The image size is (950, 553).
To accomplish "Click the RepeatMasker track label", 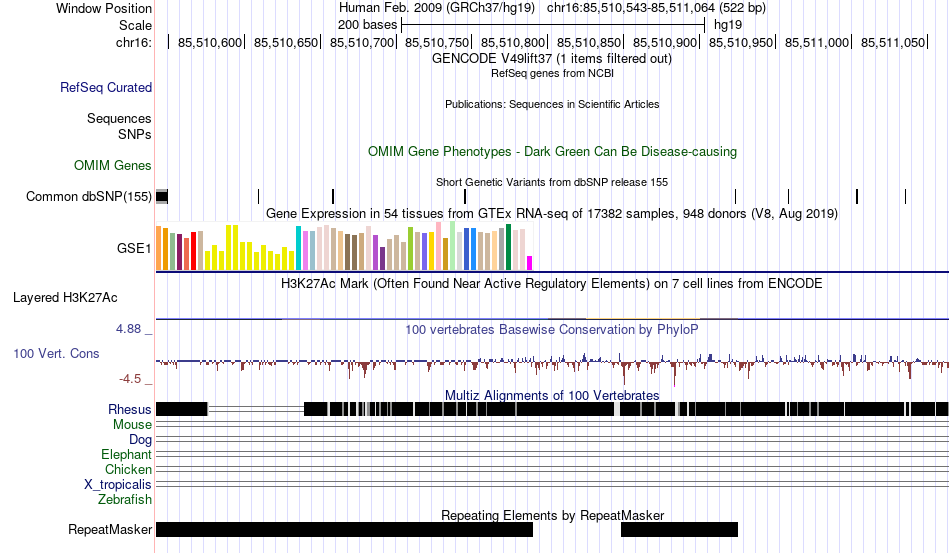I will (x=110, y=529).
